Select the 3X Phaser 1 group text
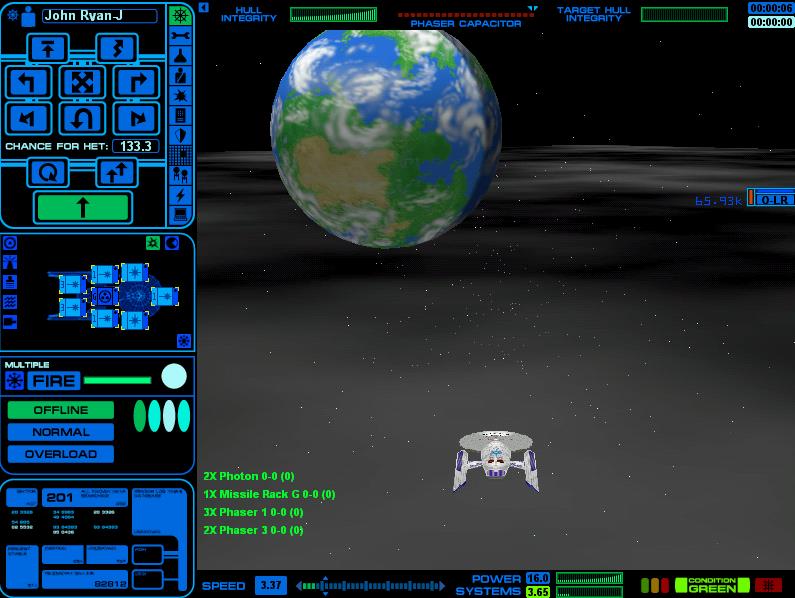Viewport: 795px width, 598px height. [x=253, y=512]
